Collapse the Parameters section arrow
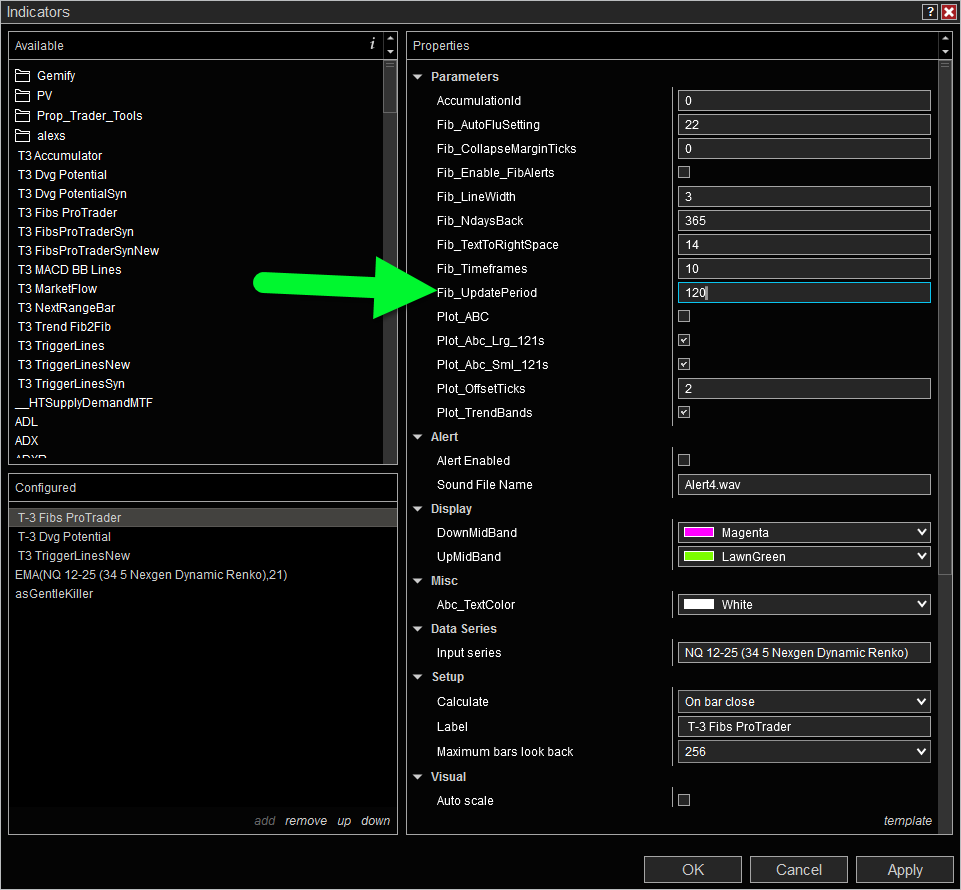 tap(418, 77)
